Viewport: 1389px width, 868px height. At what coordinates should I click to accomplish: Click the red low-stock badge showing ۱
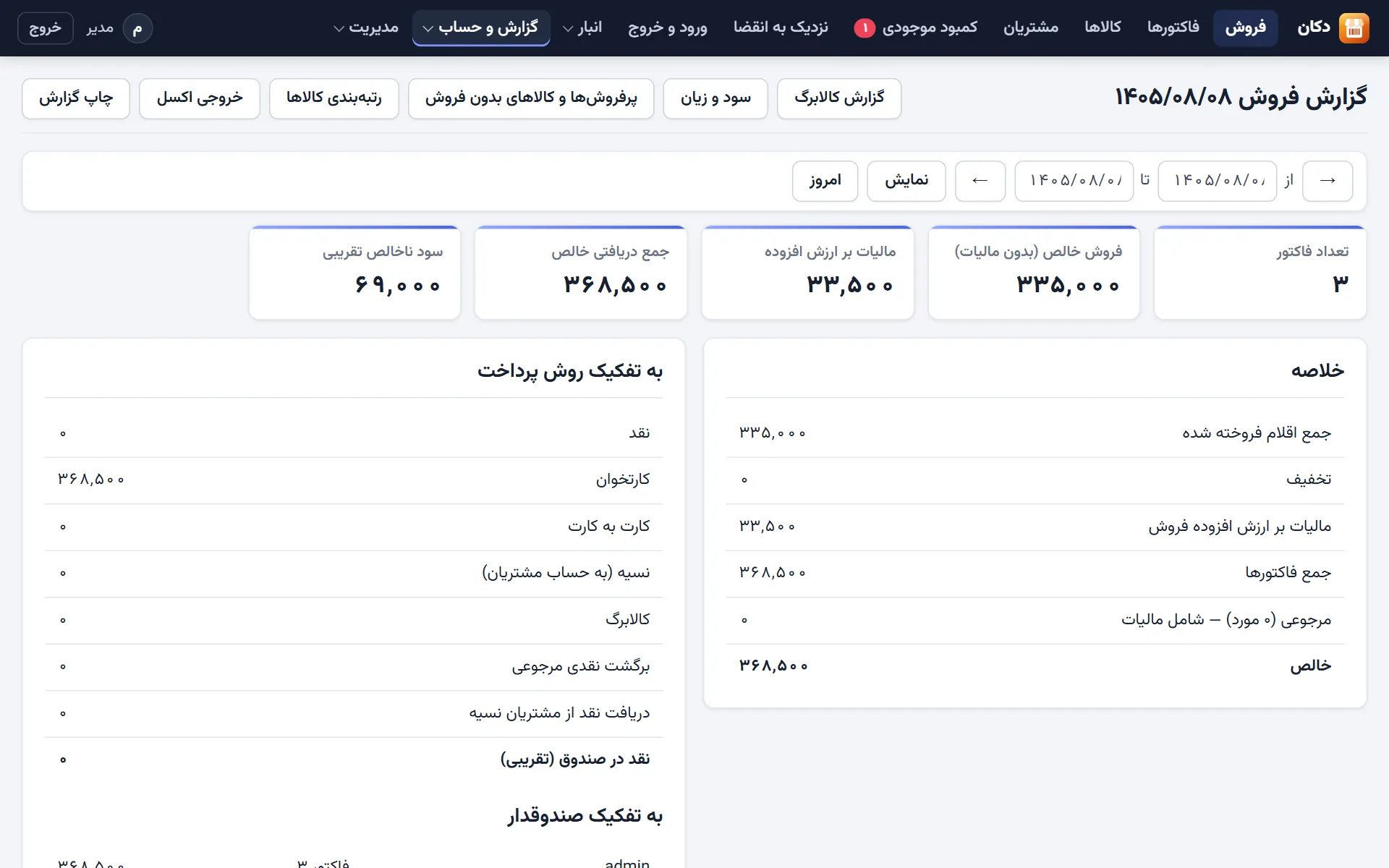pos(865,28)
